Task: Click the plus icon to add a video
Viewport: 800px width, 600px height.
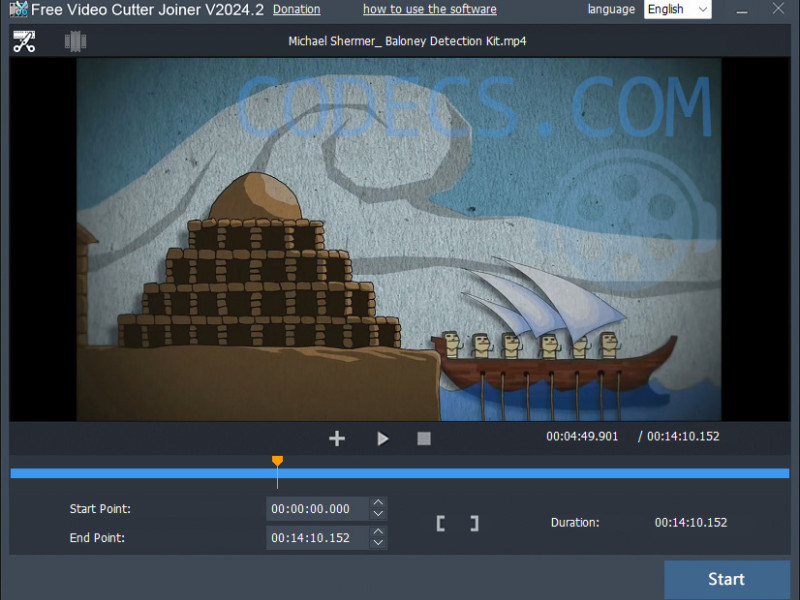Action: [337, 438]
